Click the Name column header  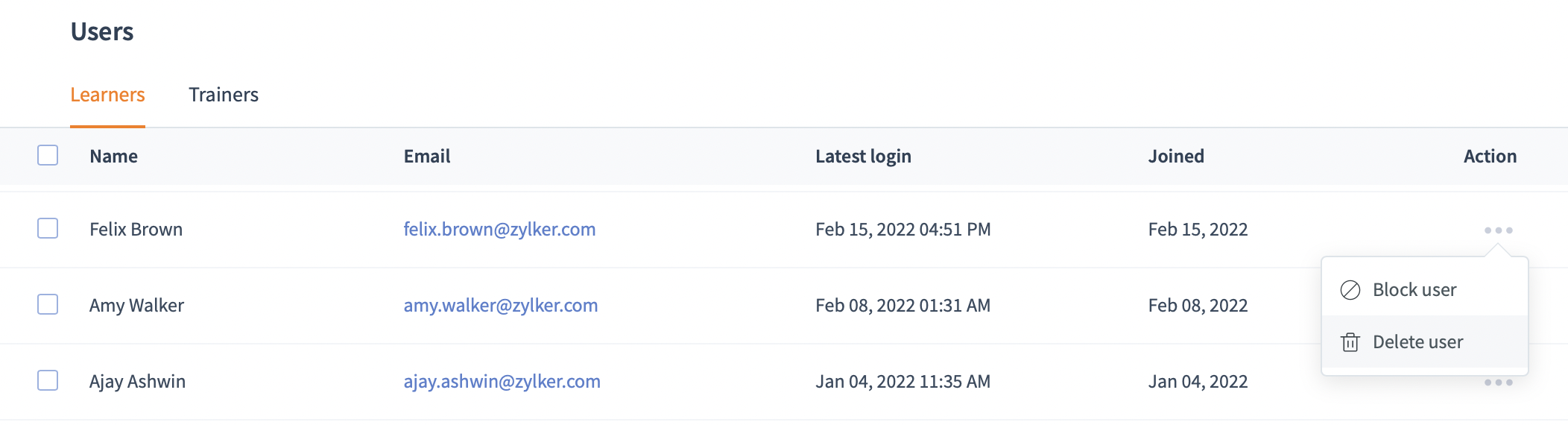point(113,157)
